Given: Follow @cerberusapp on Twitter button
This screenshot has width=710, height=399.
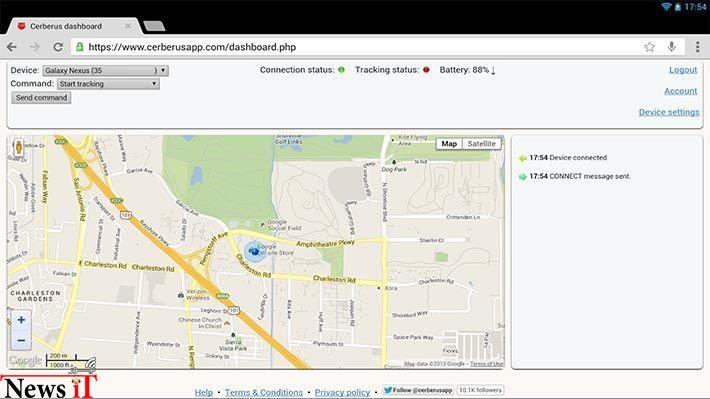Looking at the screenshot, I should [x=417, y=390].
